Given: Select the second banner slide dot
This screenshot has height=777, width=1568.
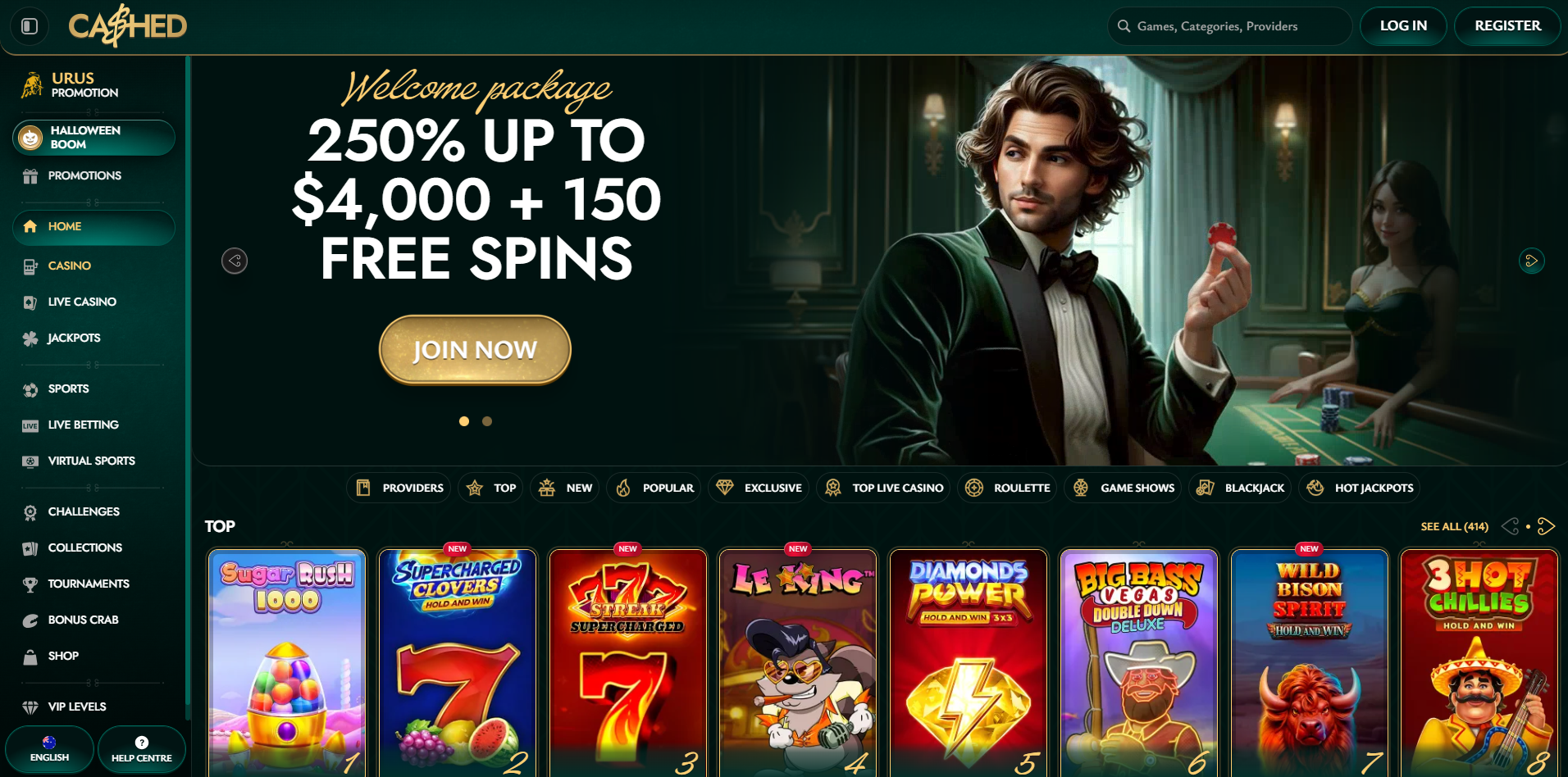Looking at the screenshot, I should tap(487, 421).
